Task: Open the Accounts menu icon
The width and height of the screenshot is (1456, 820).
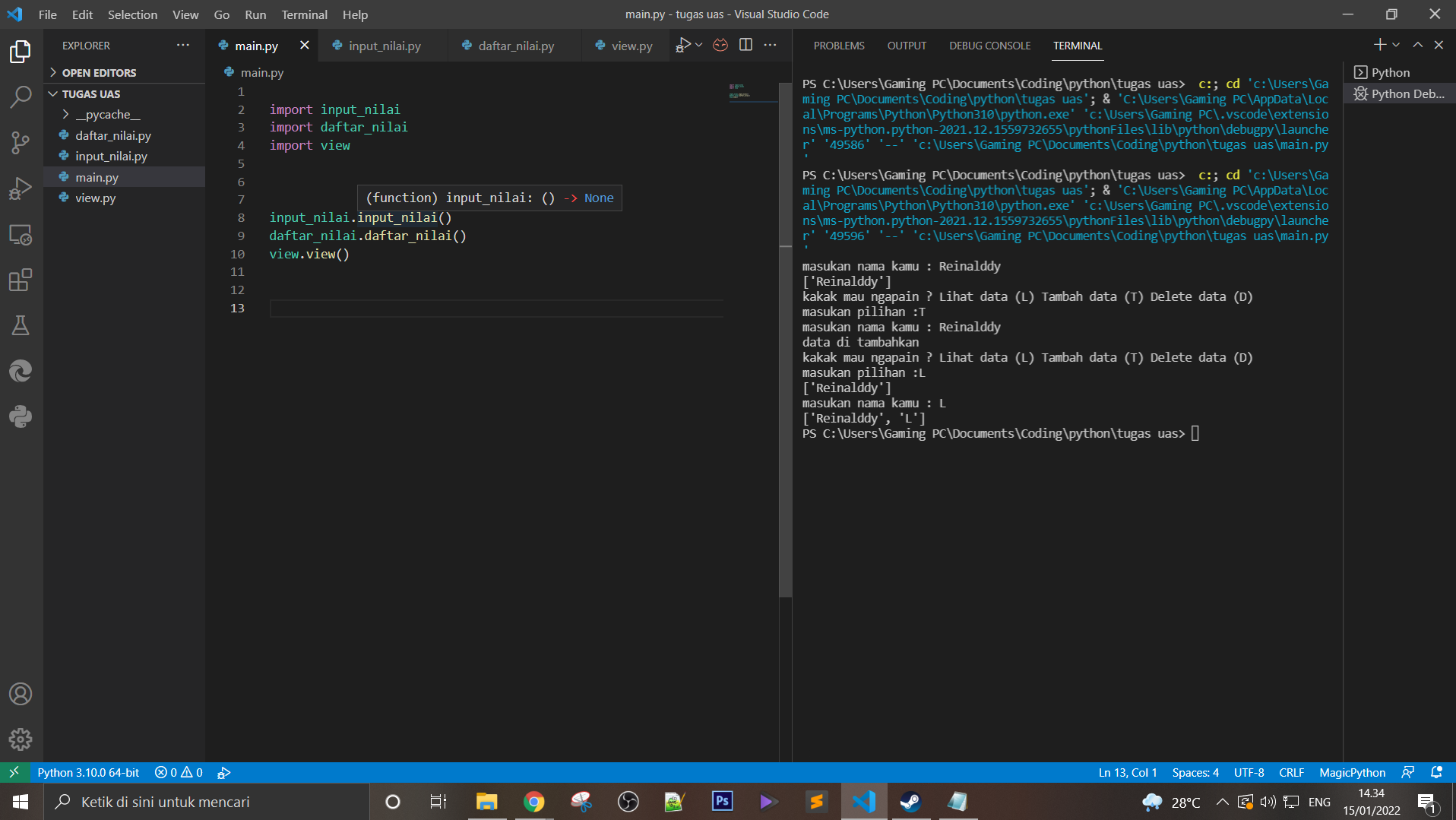Action: pos(21,694)
